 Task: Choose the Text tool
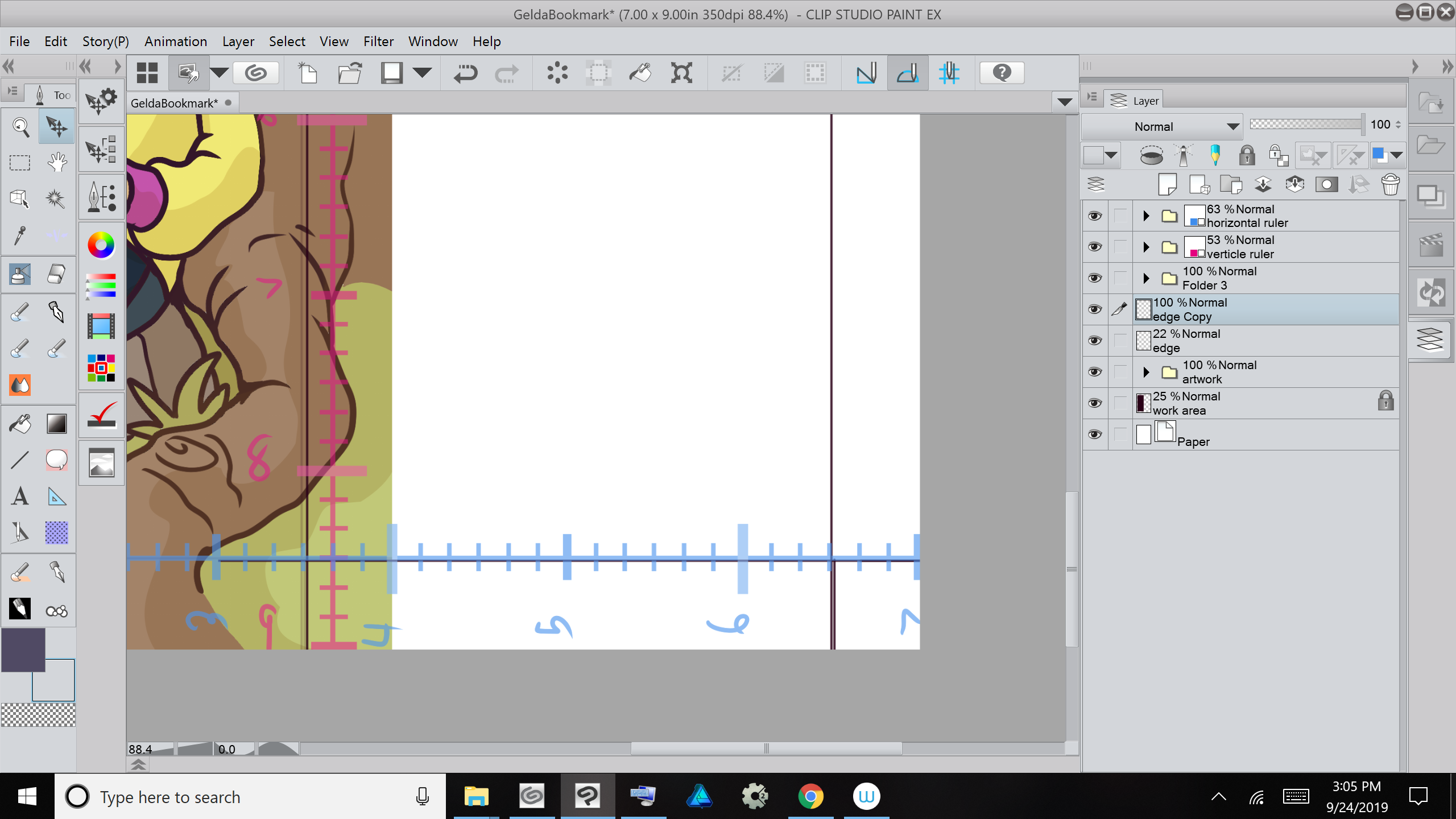click(20, 497)
